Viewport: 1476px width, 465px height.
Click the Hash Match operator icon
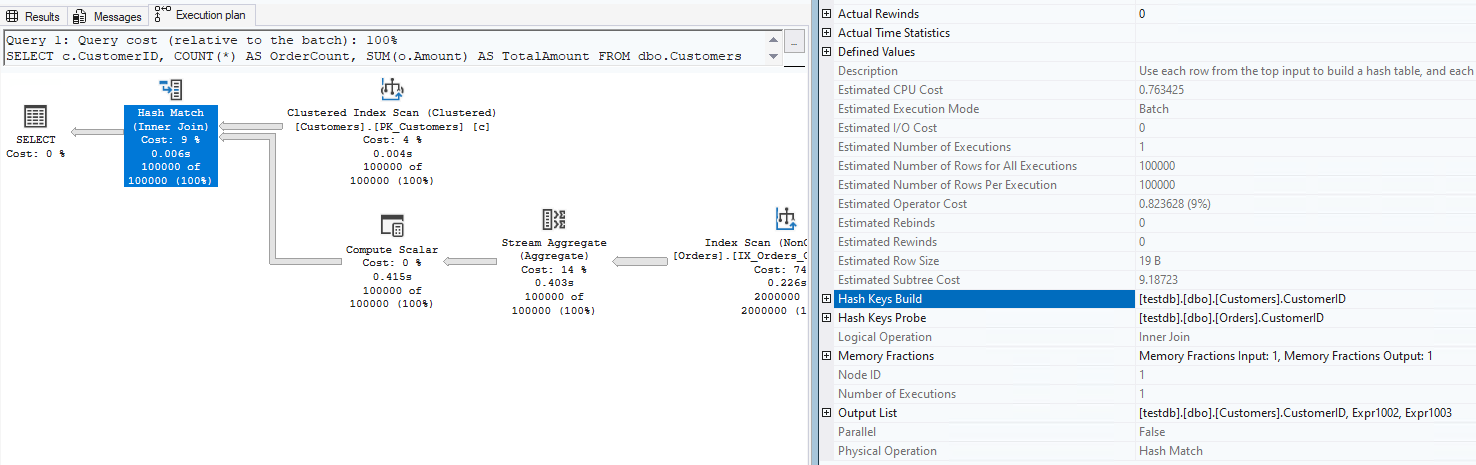[x=171, y=90]
